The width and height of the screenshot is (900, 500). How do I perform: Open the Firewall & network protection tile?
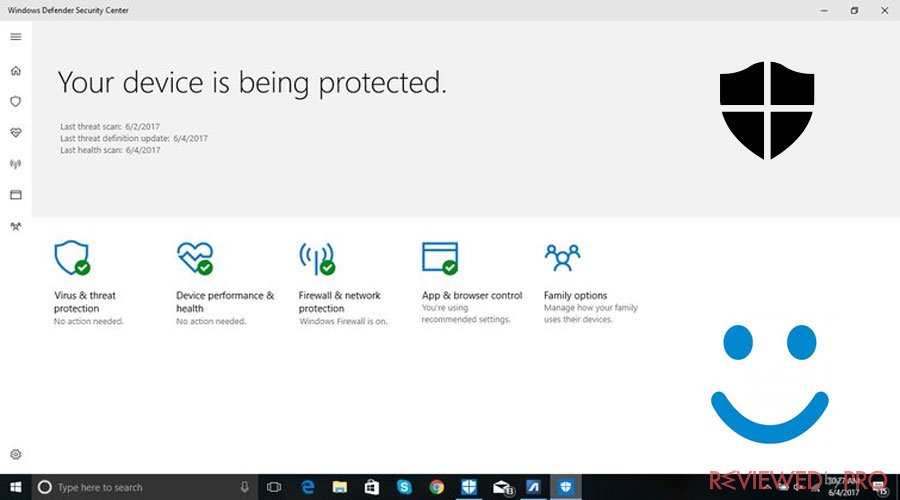(343, 283)
